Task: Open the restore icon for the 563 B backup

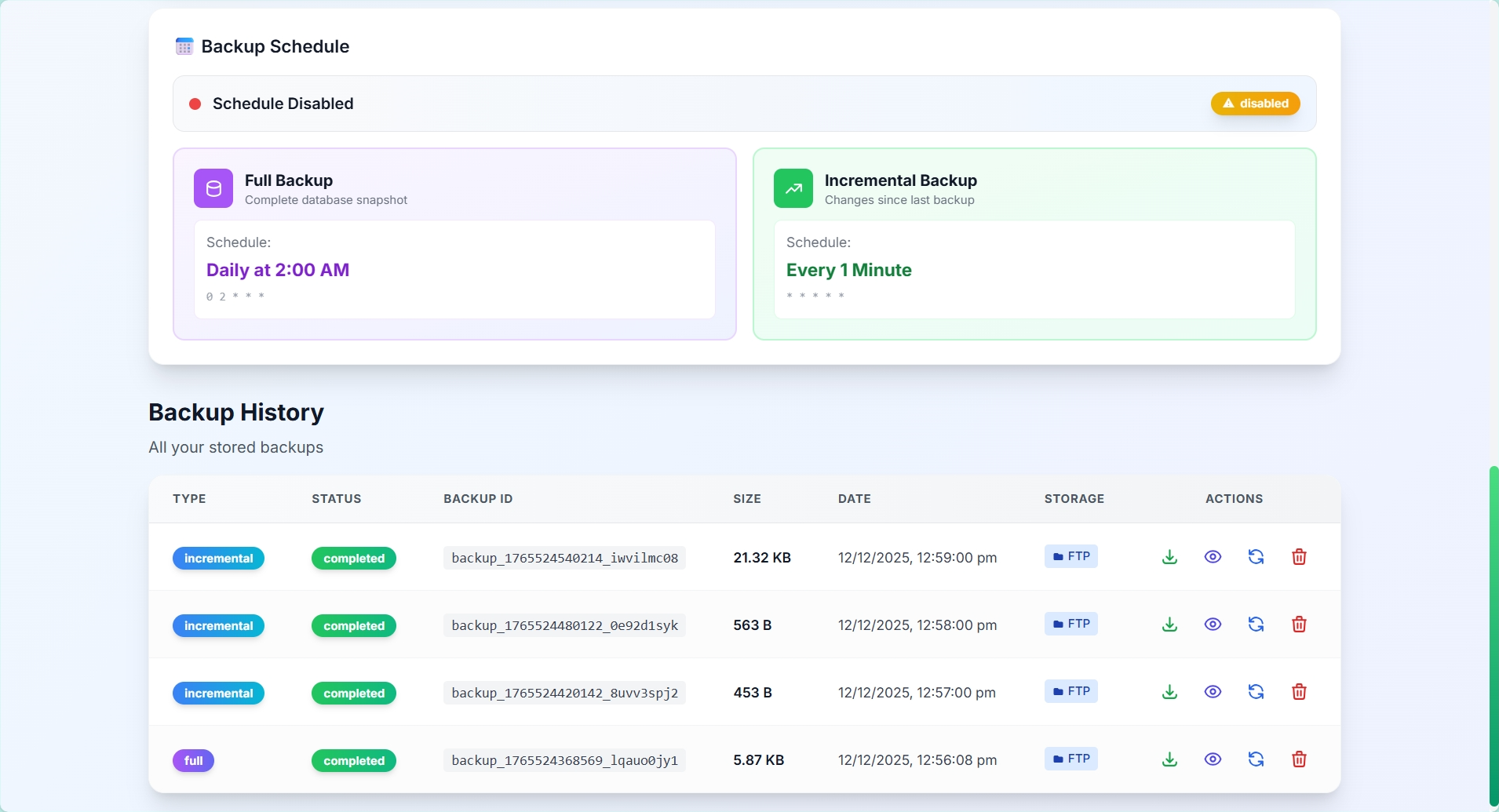Action: pos(1255,624)
